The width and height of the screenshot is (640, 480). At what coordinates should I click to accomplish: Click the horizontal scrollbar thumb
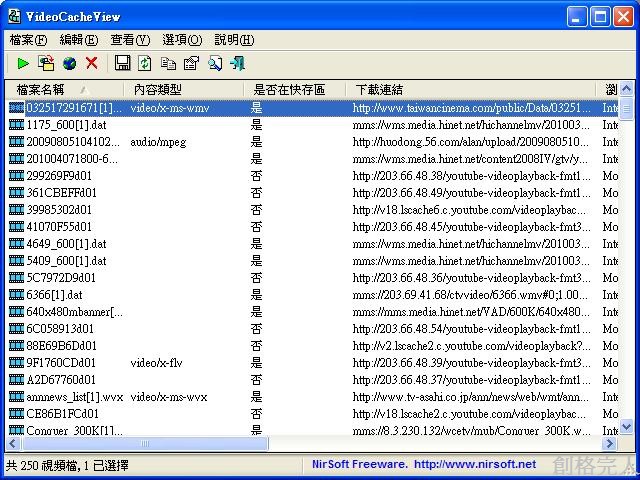click(x=145, y=443)
